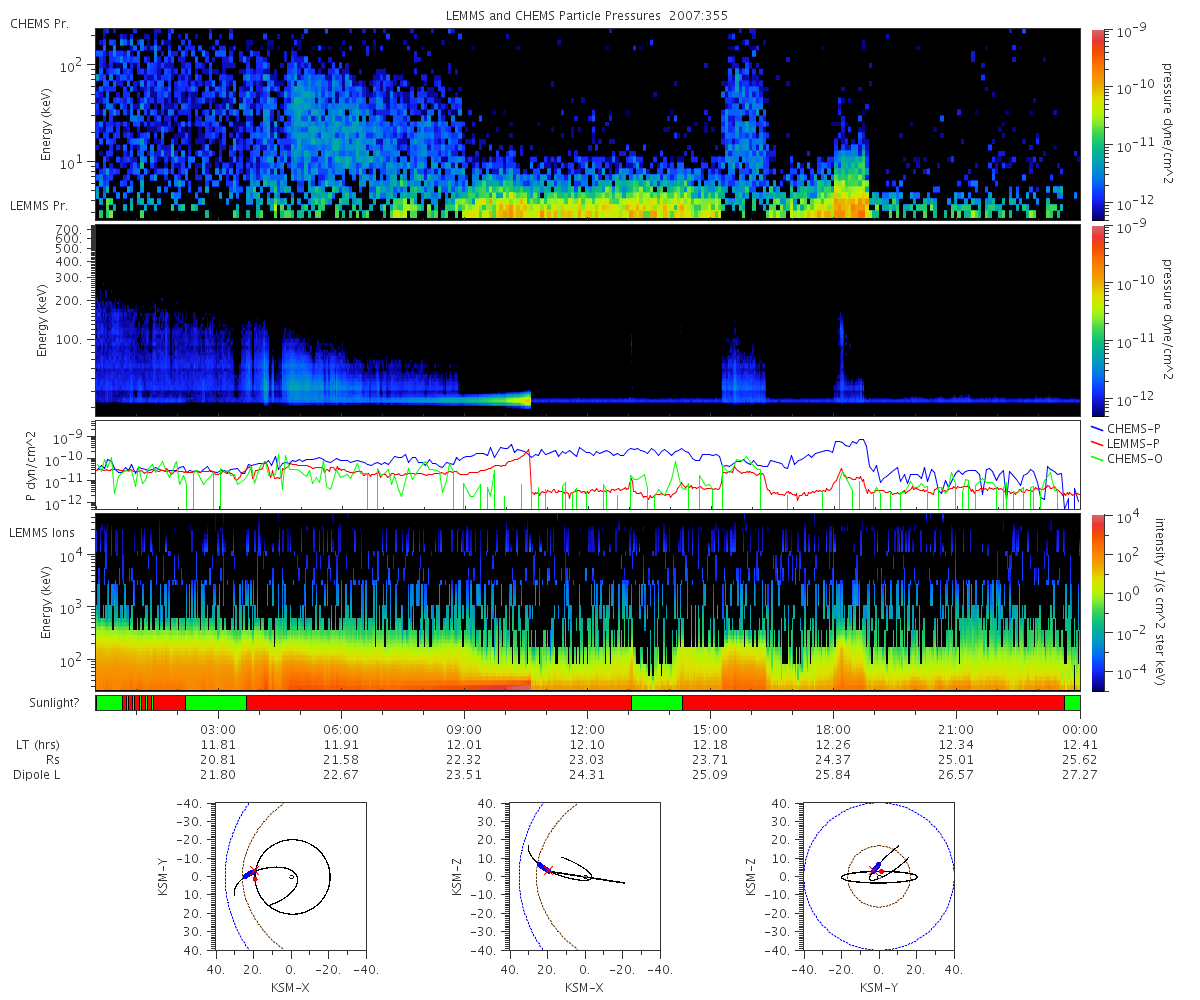Click the LT value 12.26
The image size is (1200, 1000).
click(x=833, y=745)
